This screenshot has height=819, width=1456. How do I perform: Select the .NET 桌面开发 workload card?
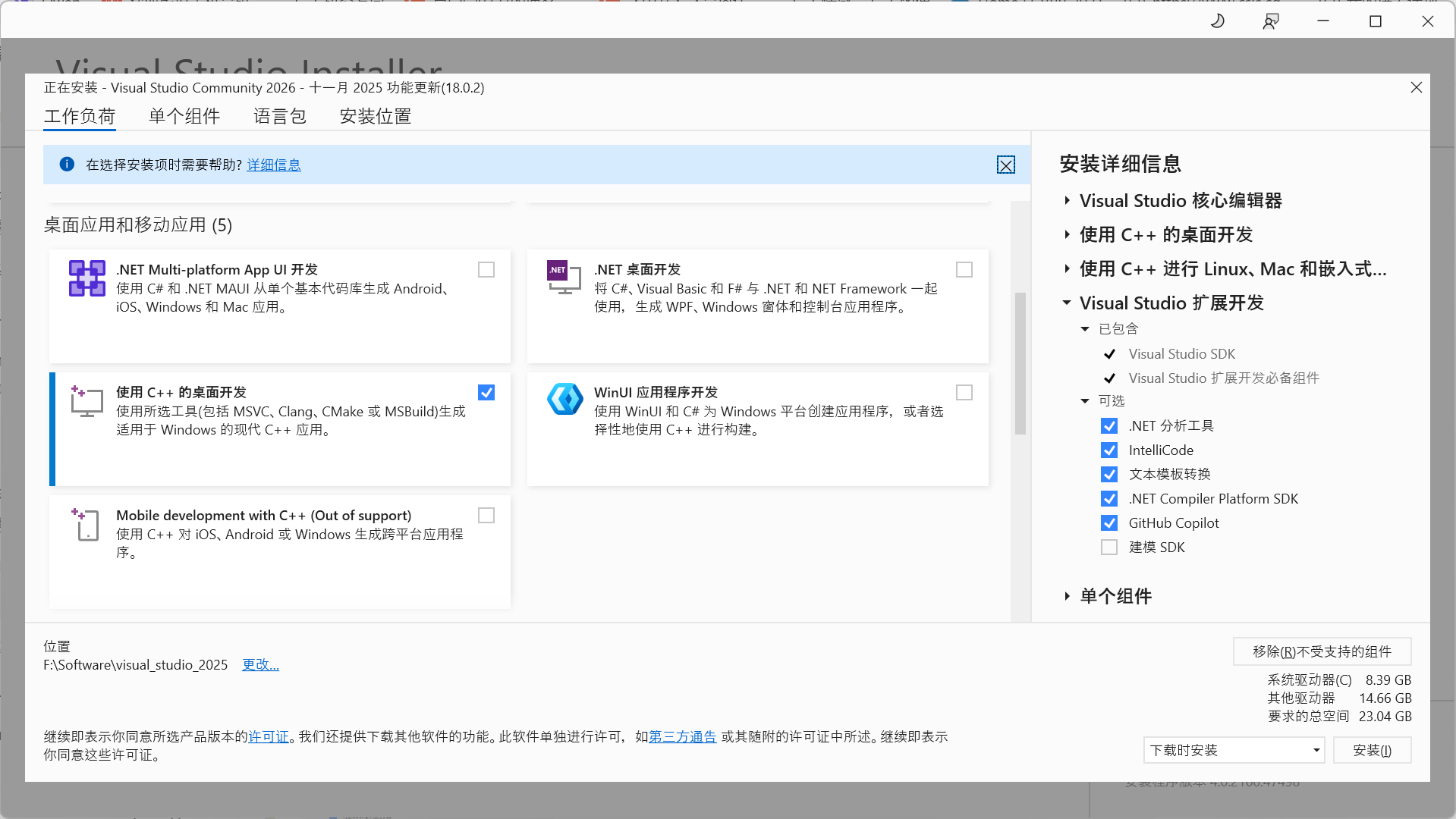[x=758, y=306]
